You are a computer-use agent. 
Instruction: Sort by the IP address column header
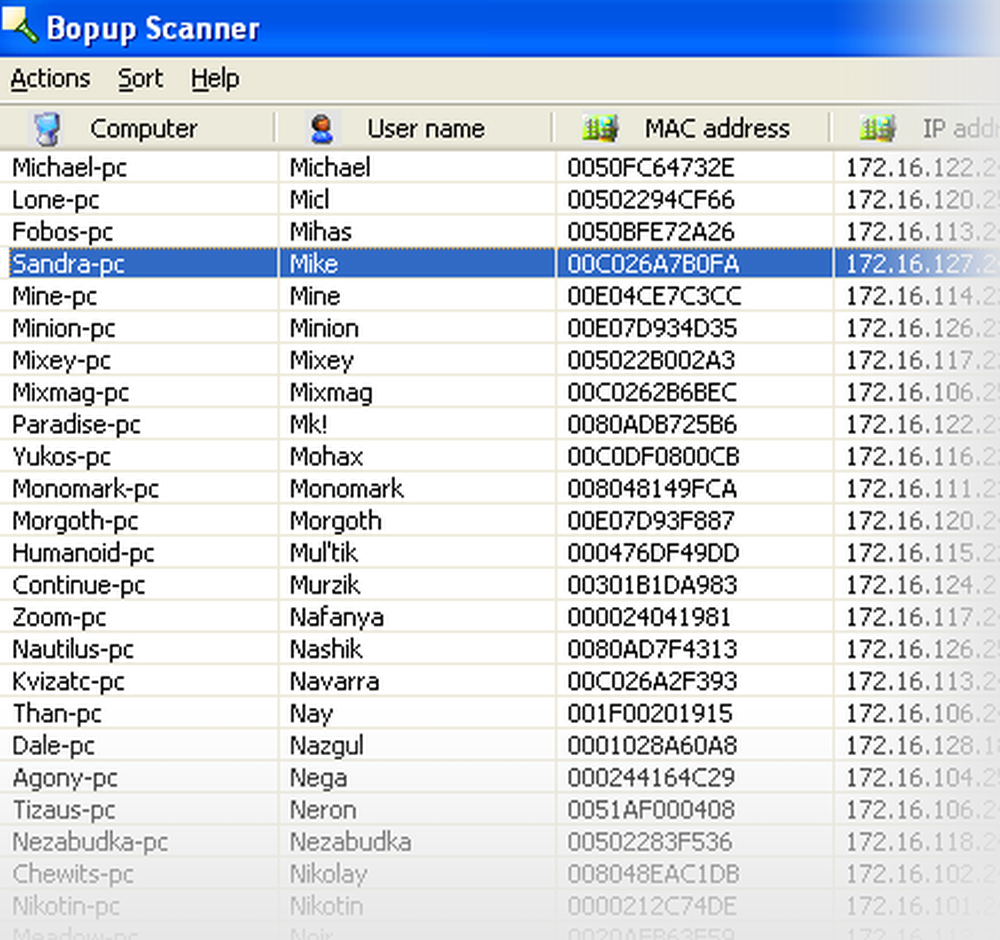(917, 129)
